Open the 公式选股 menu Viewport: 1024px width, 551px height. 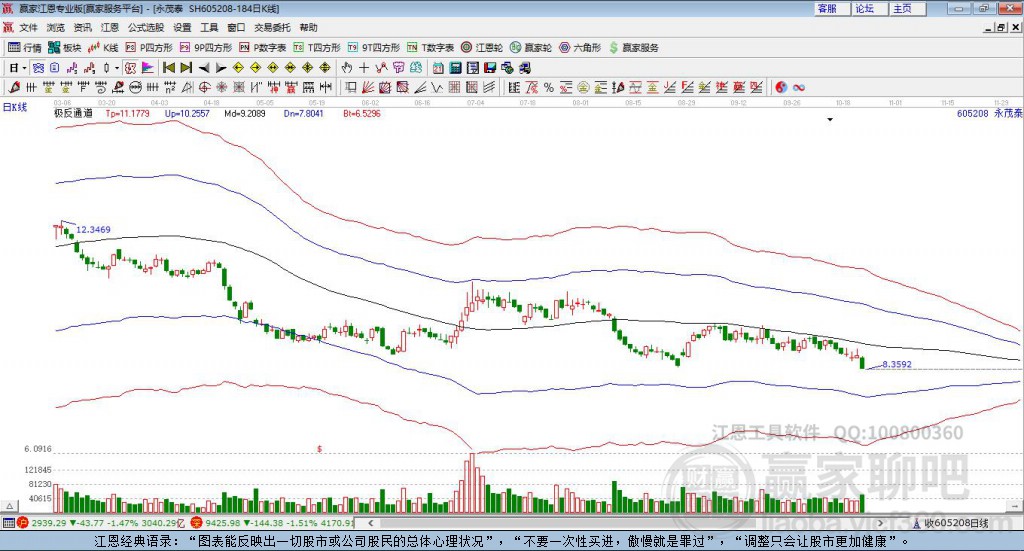[146, 27]
